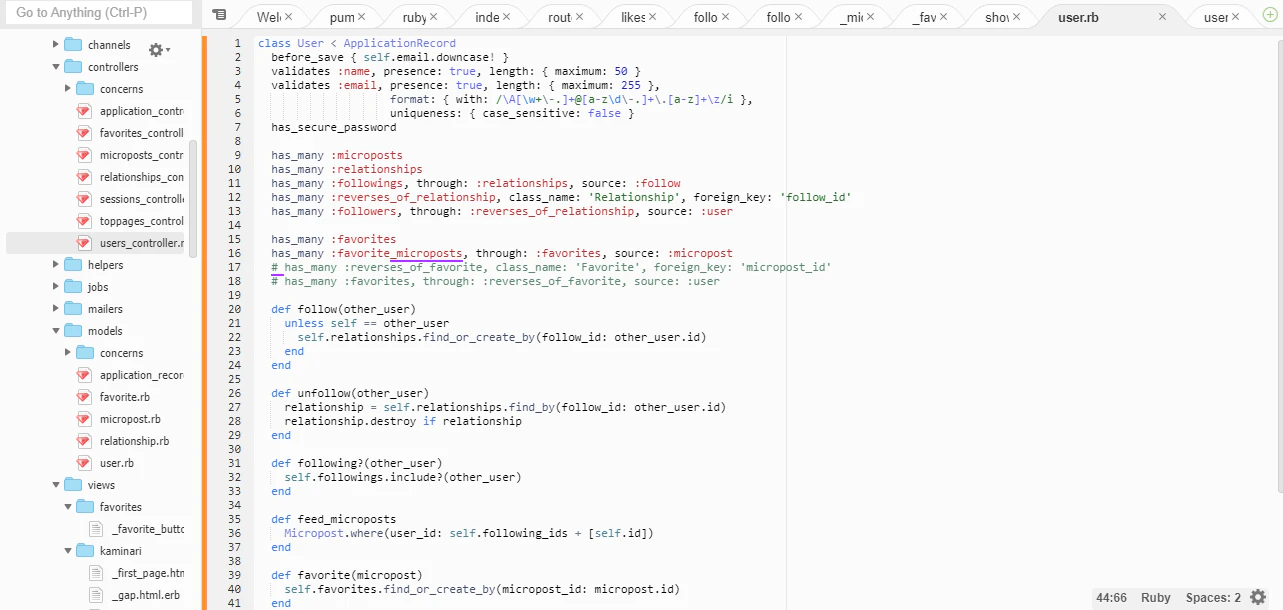Collapse the controllers folder arrow

pyautogui.click(x=55, y=67)
